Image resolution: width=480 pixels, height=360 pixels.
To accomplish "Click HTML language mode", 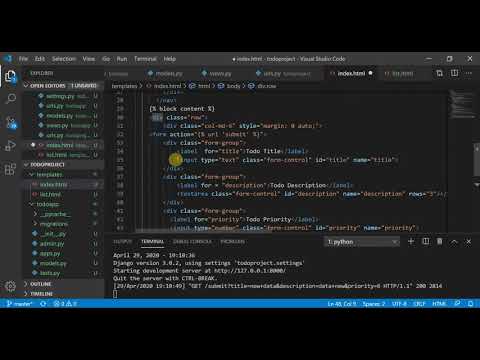I will (439, 304).
